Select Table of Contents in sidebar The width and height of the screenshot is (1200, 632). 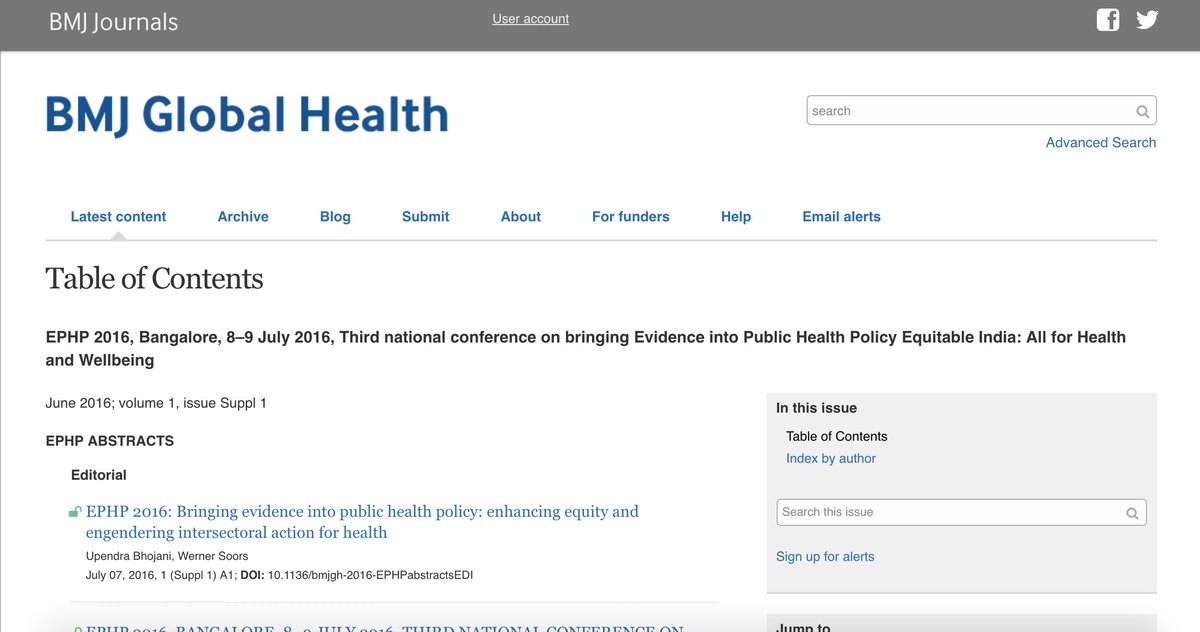click(x=837, y=436)
